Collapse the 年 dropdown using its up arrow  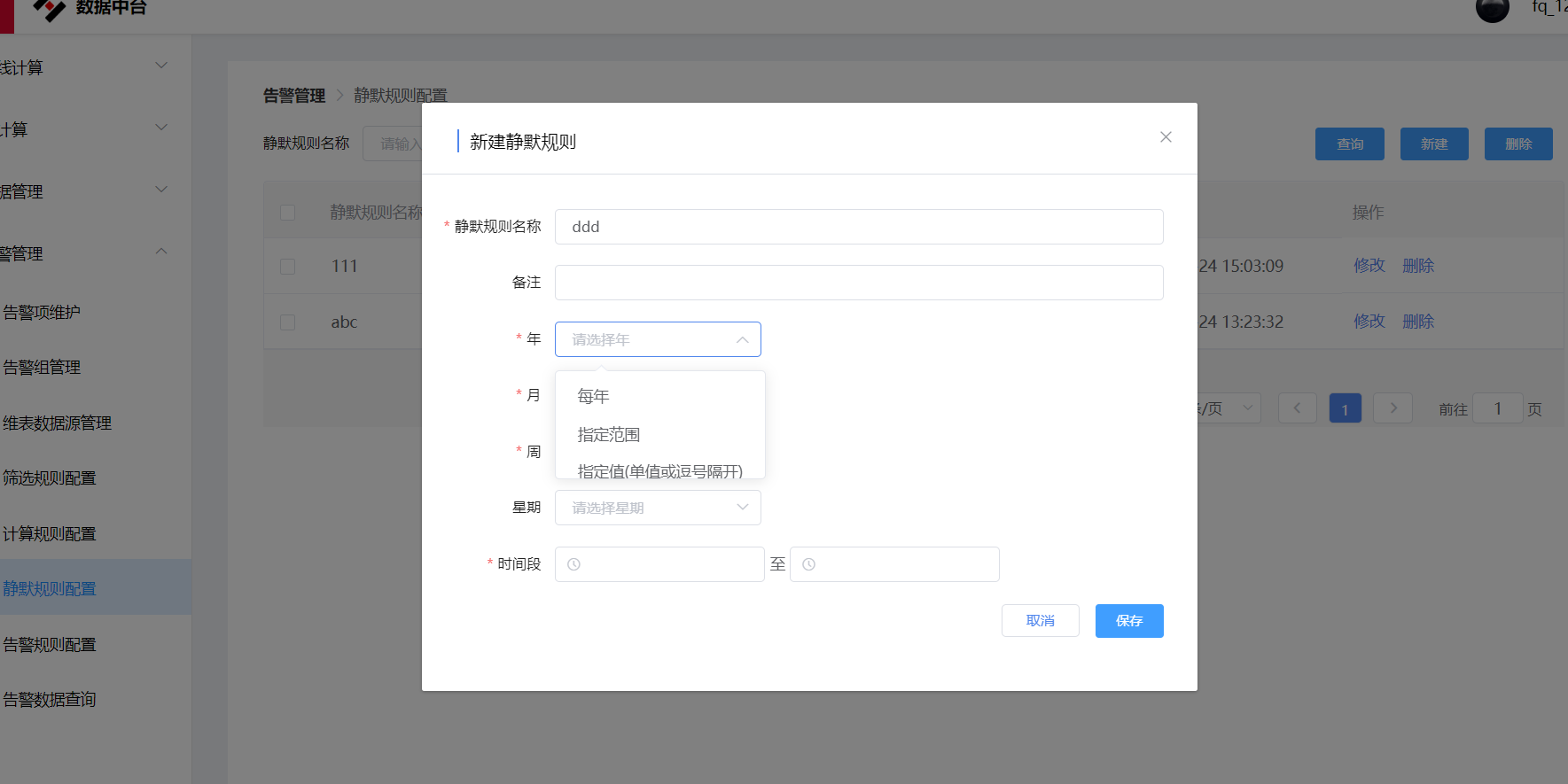[x=742, y=340]
